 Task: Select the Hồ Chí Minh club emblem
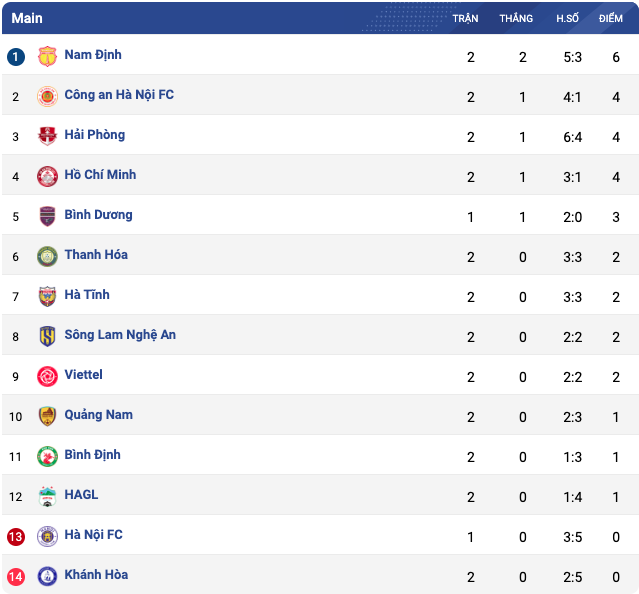pyautogui.click(x=47, y=176)
